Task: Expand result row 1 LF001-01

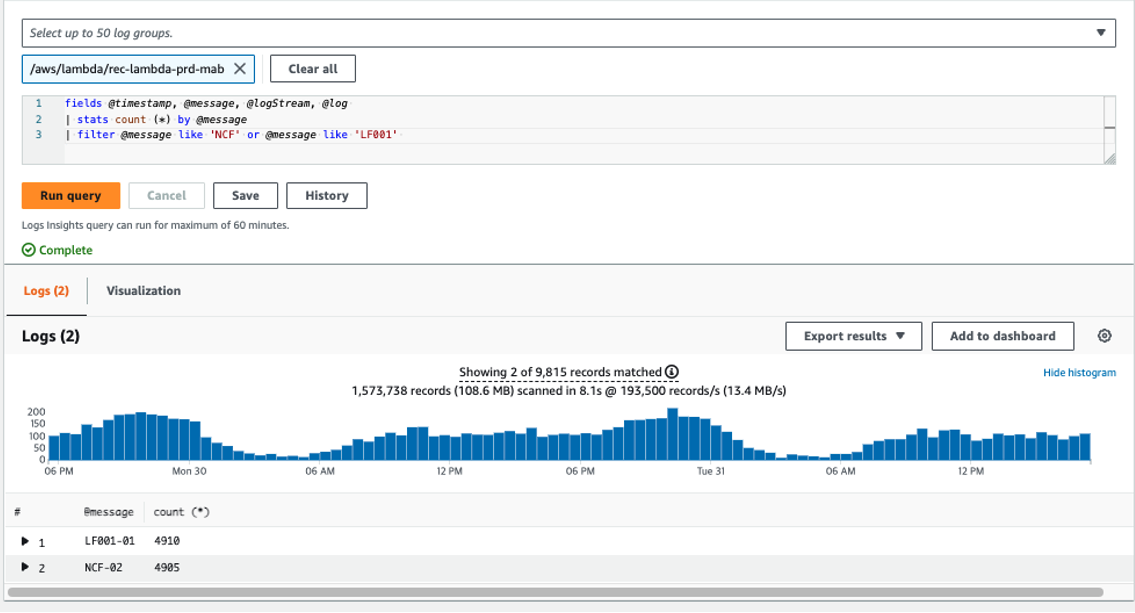Action: [25, 541]
